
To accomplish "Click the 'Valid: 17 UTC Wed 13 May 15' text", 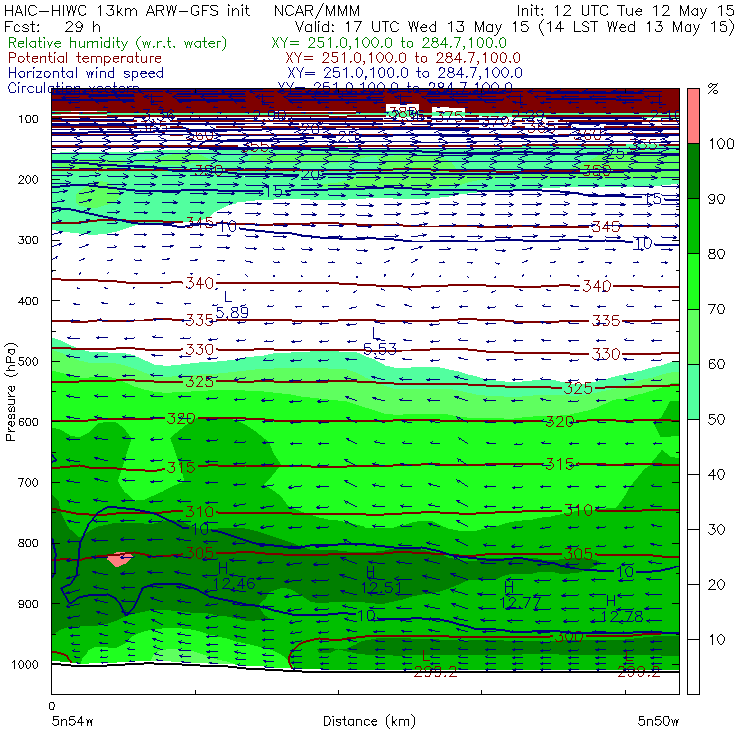I will tap(412, 26).
